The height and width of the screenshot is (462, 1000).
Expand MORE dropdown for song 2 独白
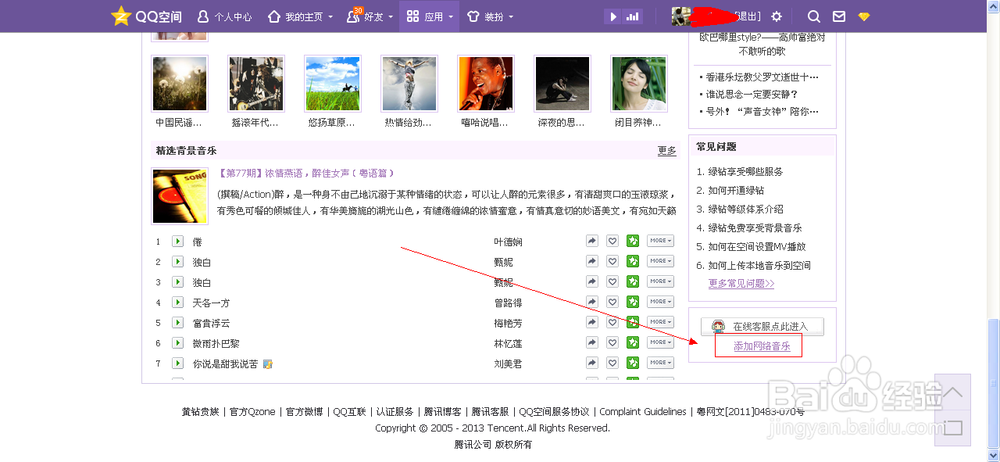pyautogui.click(x=661, y=261)
